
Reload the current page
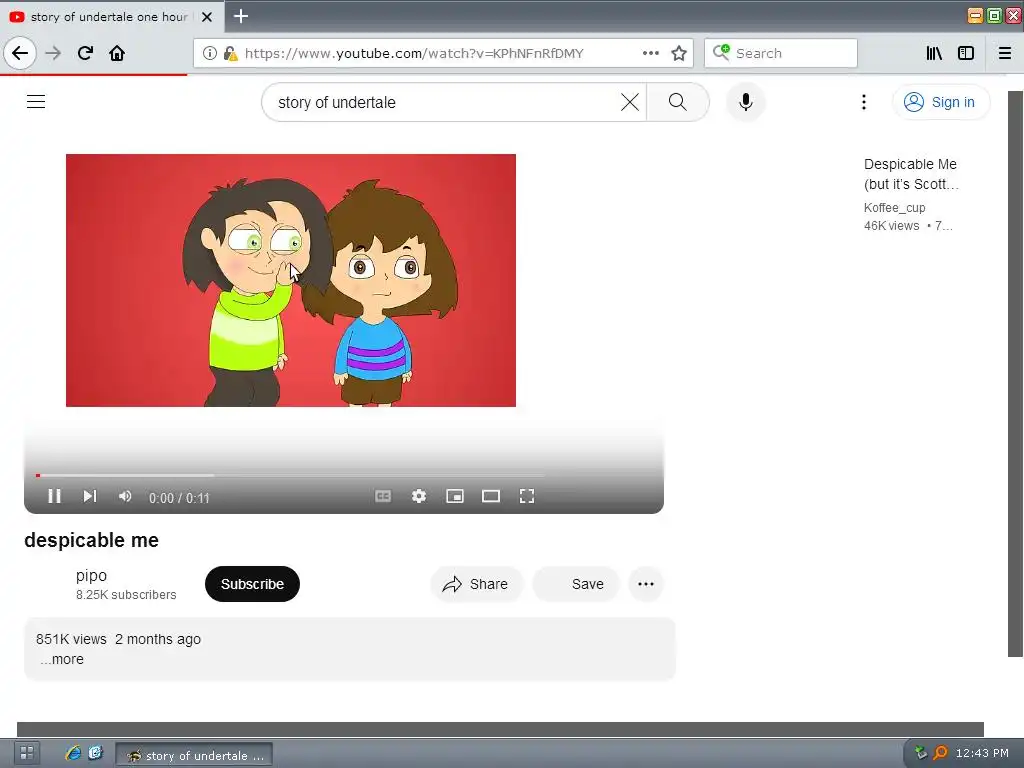click(x=85, y=53)
